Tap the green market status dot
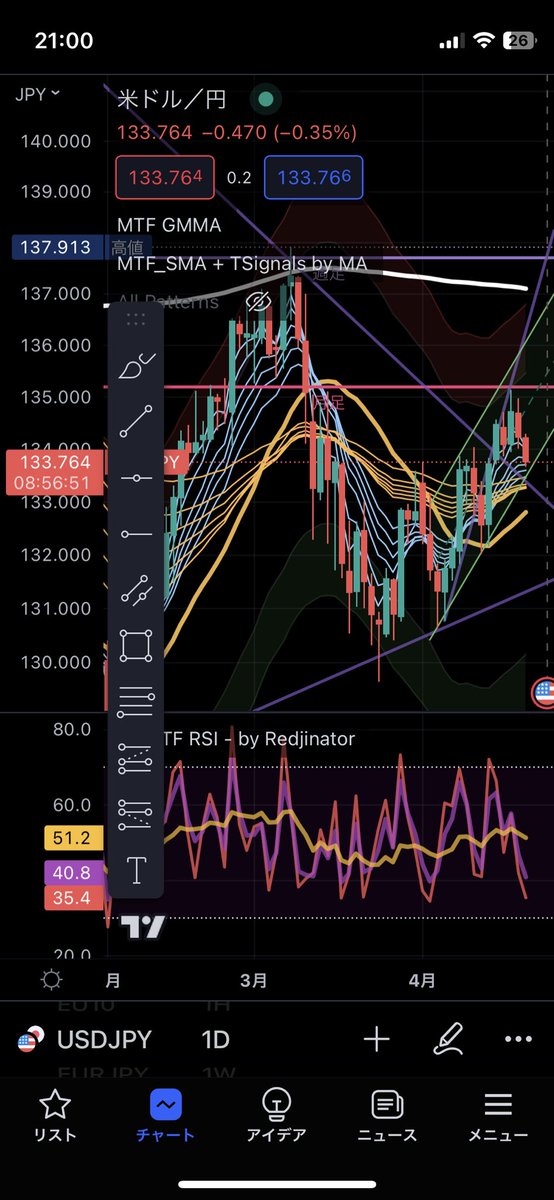 265,99
